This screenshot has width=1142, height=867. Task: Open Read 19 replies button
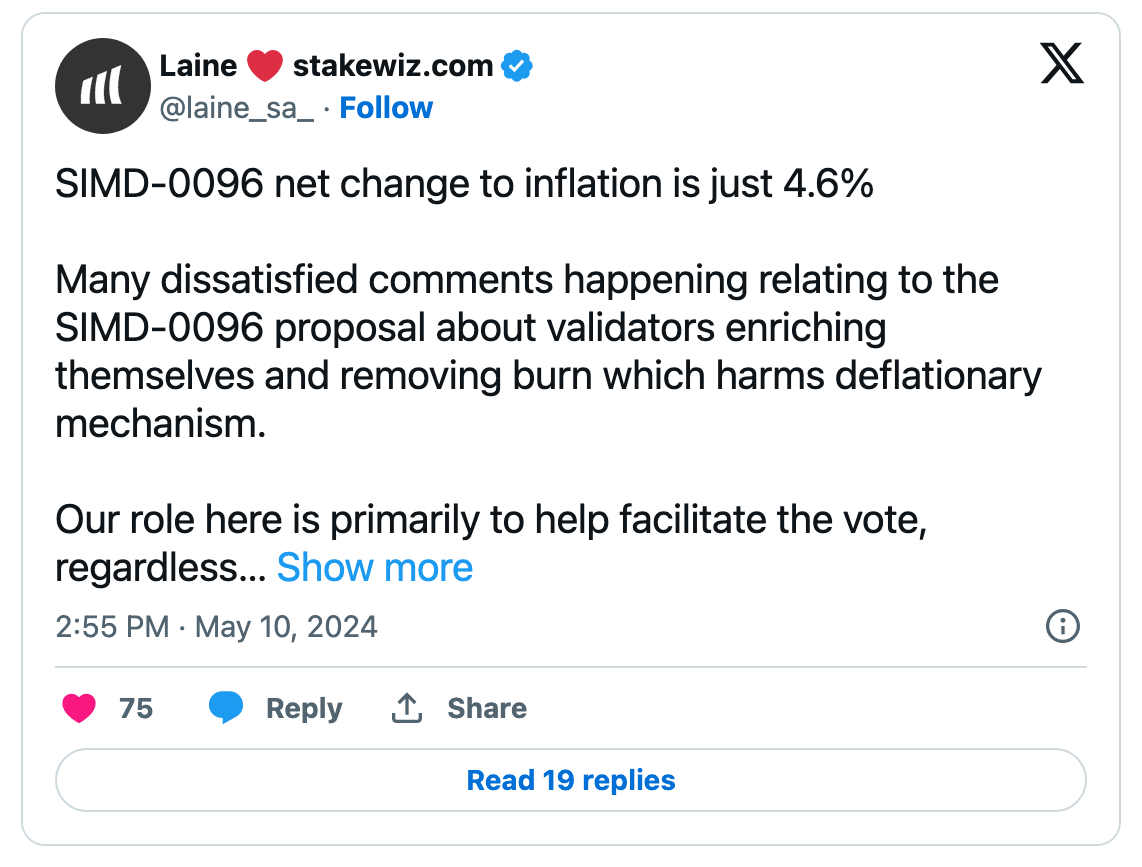pyautogui.click(x=571, y=780)
